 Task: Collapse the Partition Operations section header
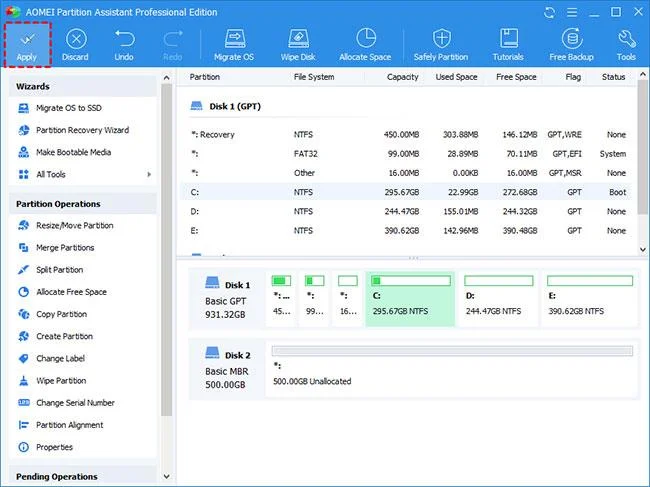[x=83, y=204]
